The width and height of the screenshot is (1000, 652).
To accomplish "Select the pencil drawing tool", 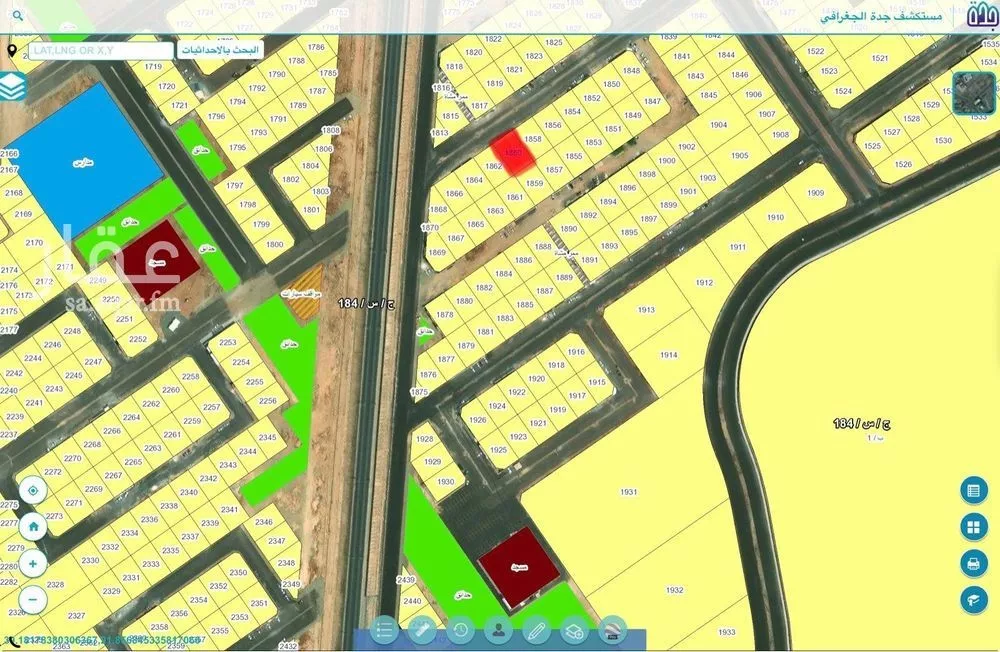I will 536,630.
